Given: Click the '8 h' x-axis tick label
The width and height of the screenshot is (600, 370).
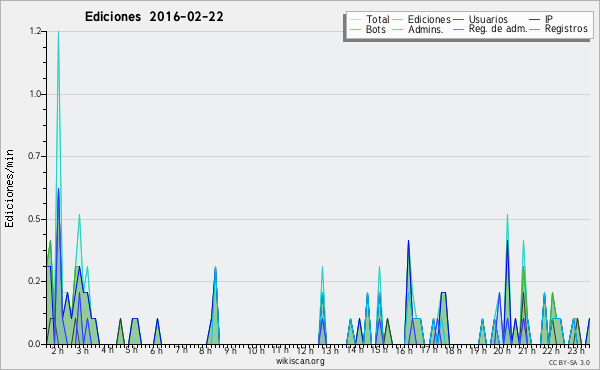Looking at the screenshot, I should pos(205,351).
